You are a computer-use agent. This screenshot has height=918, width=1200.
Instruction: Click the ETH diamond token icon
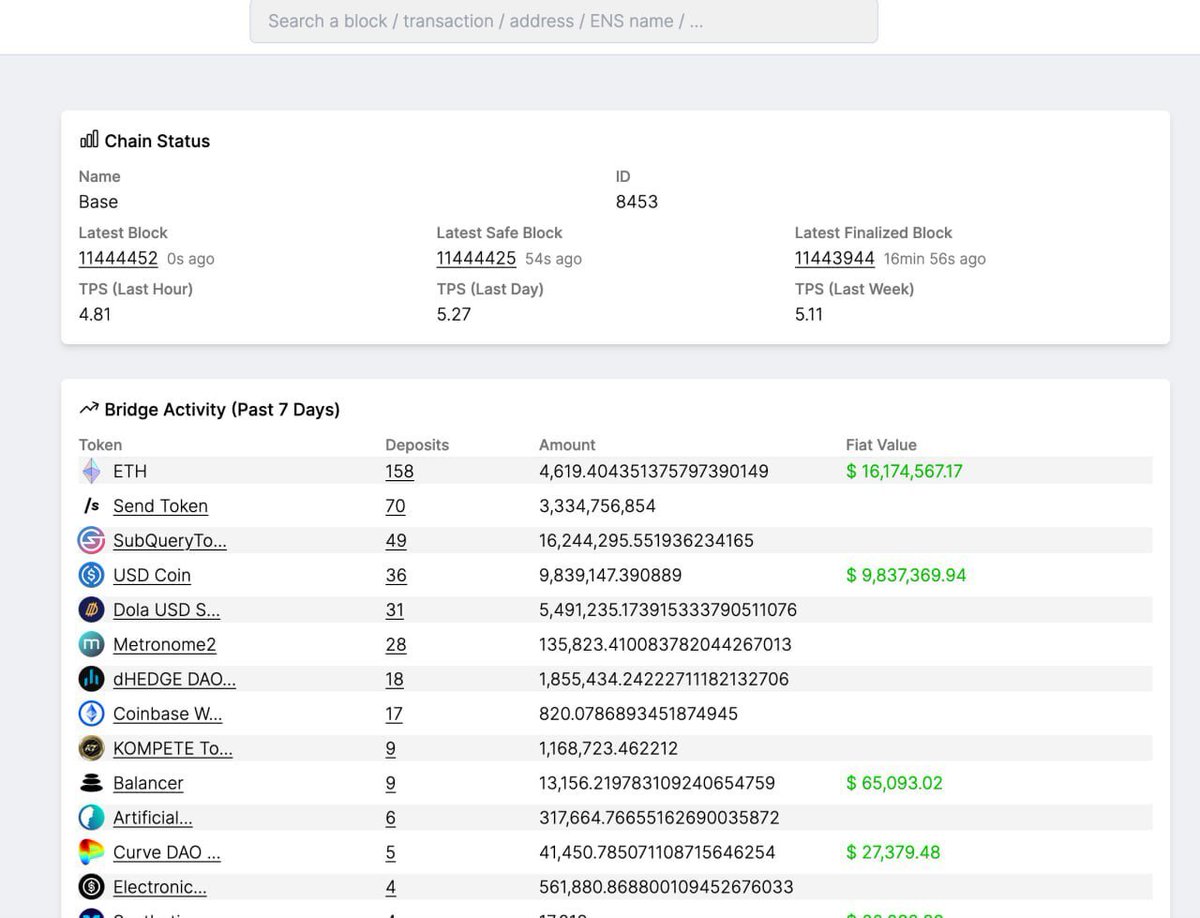91,471
